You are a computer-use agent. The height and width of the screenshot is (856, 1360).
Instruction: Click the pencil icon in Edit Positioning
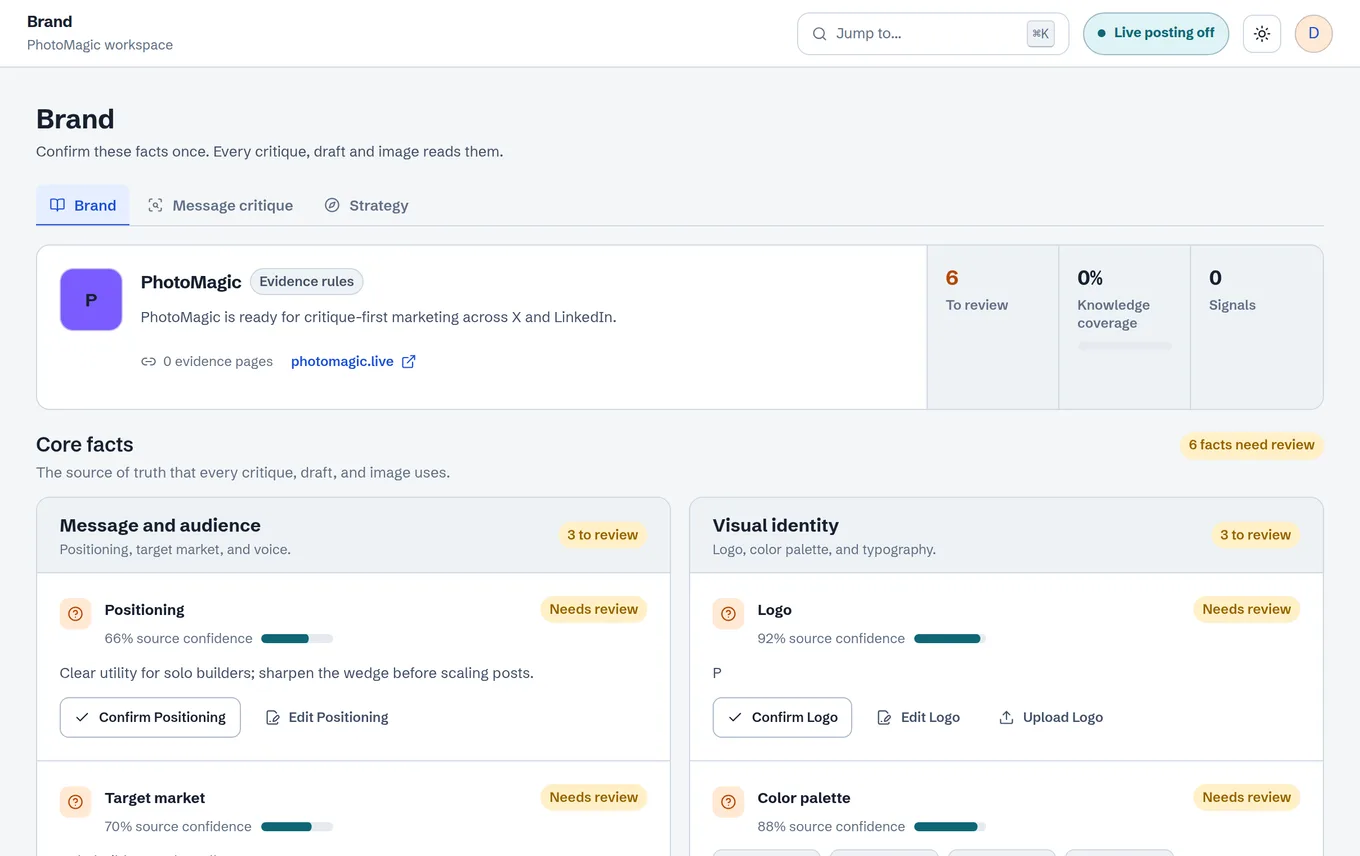272,717
